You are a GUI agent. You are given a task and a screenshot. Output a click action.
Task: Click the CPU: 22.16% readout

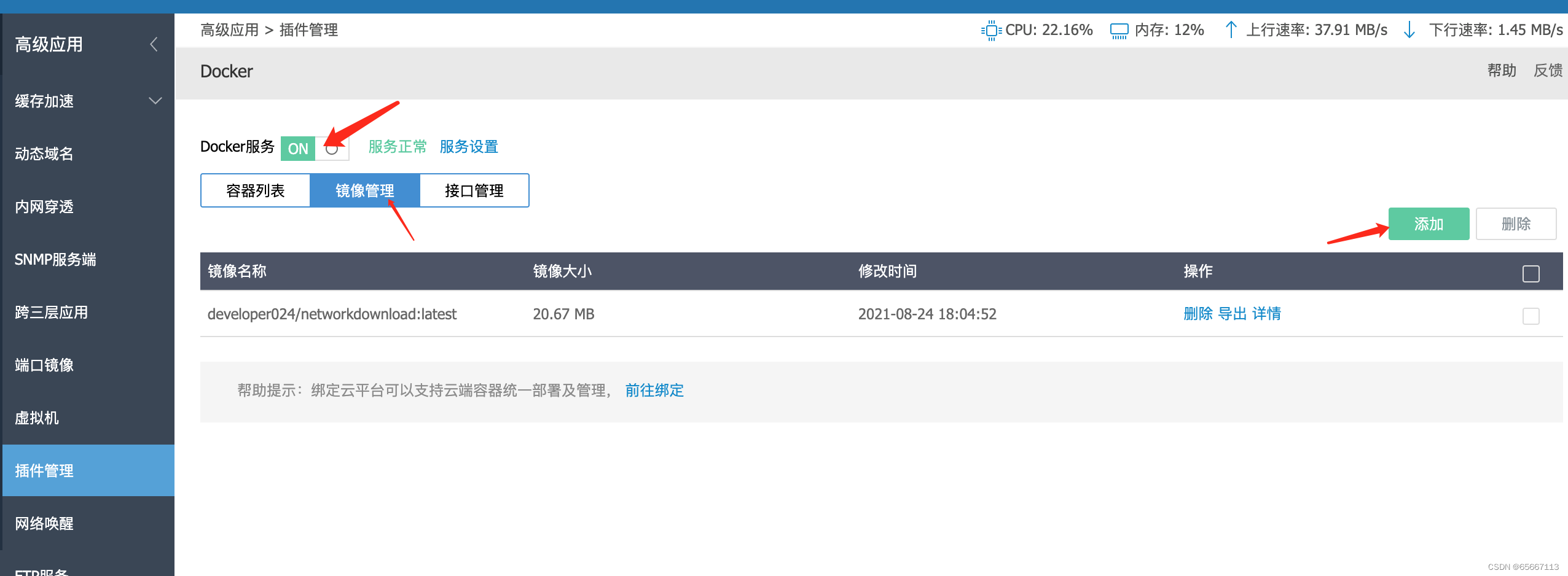tap(1049, 30)
